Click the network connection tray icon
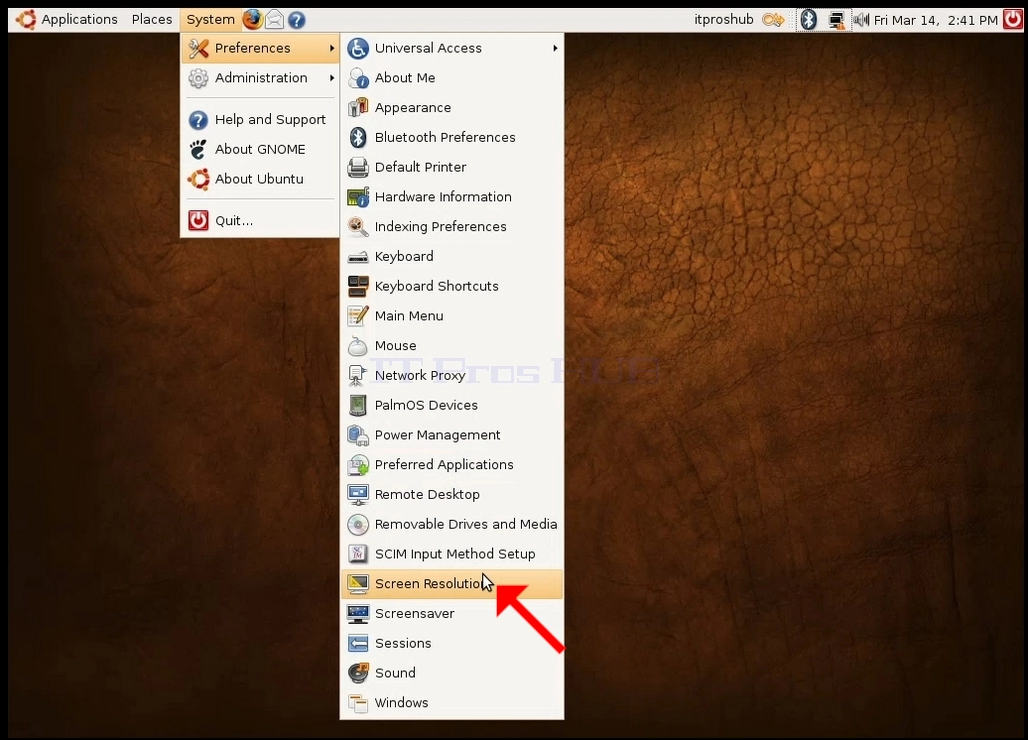 837,20
